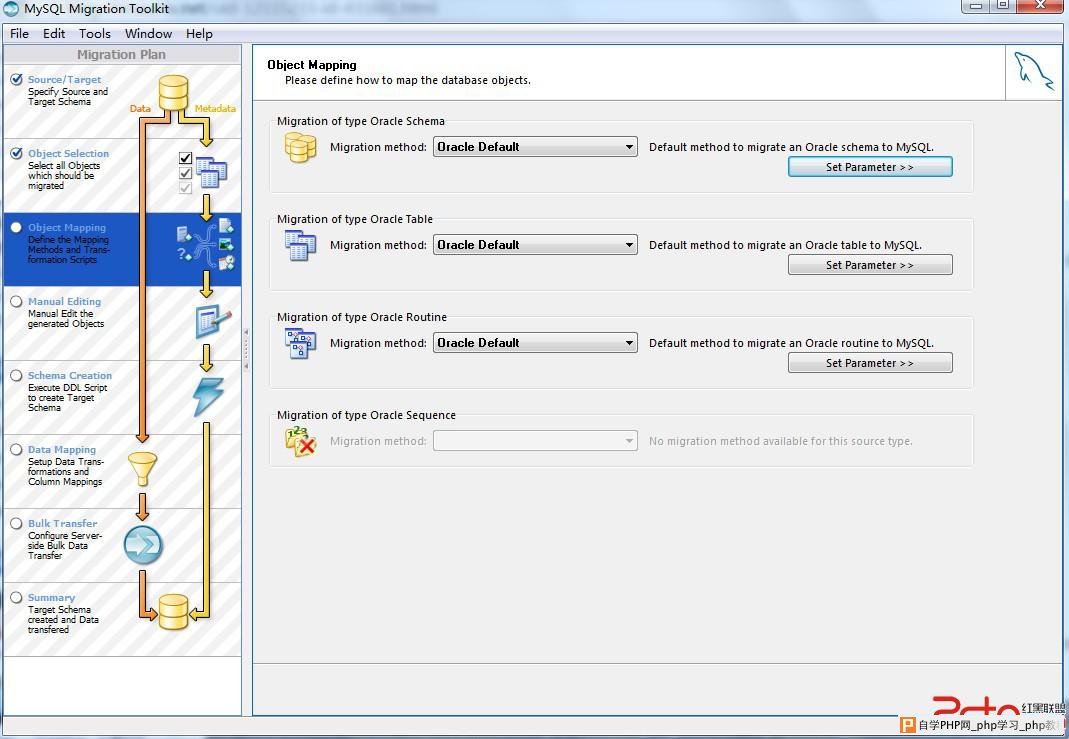The width and height of the screenshot is (1069, 739).
Task: Click the Bulk Transfer step title
Action: point(63,524)
